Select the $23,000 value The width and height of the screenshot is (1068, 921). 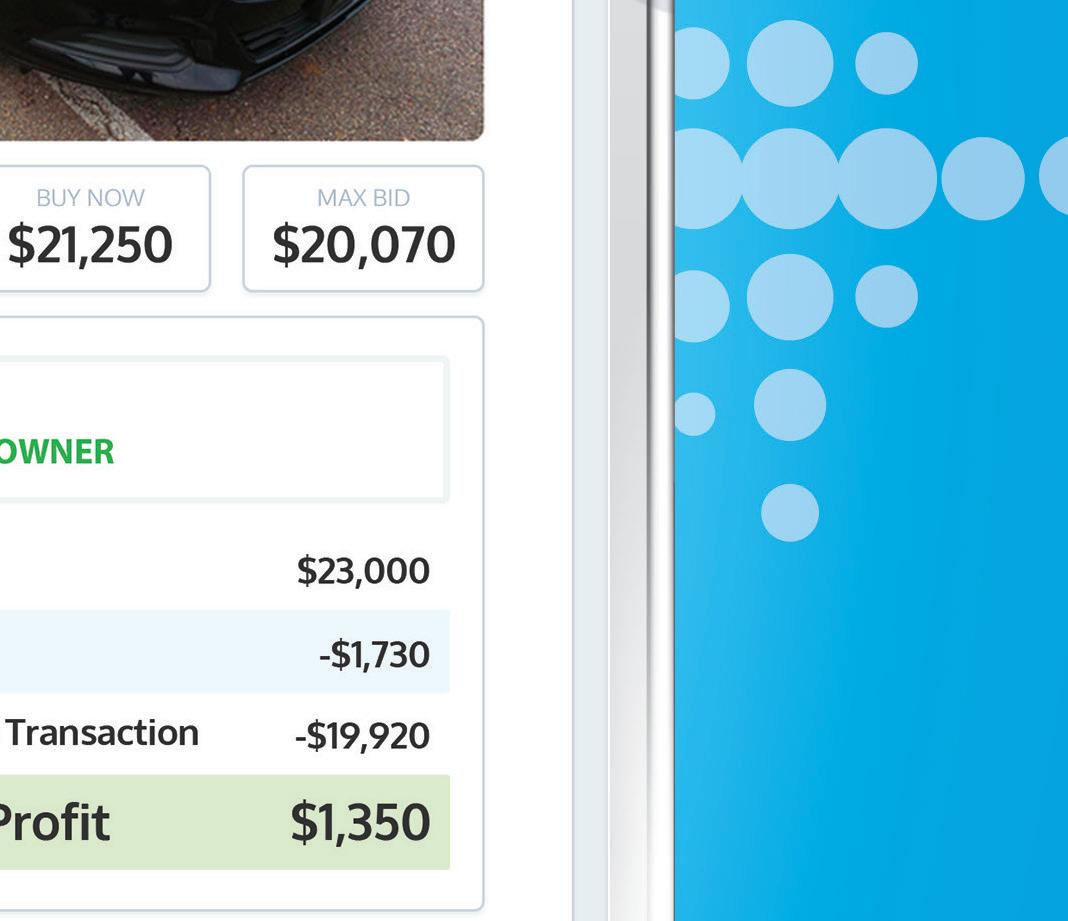pyautogui.click(x=363, y=571)
